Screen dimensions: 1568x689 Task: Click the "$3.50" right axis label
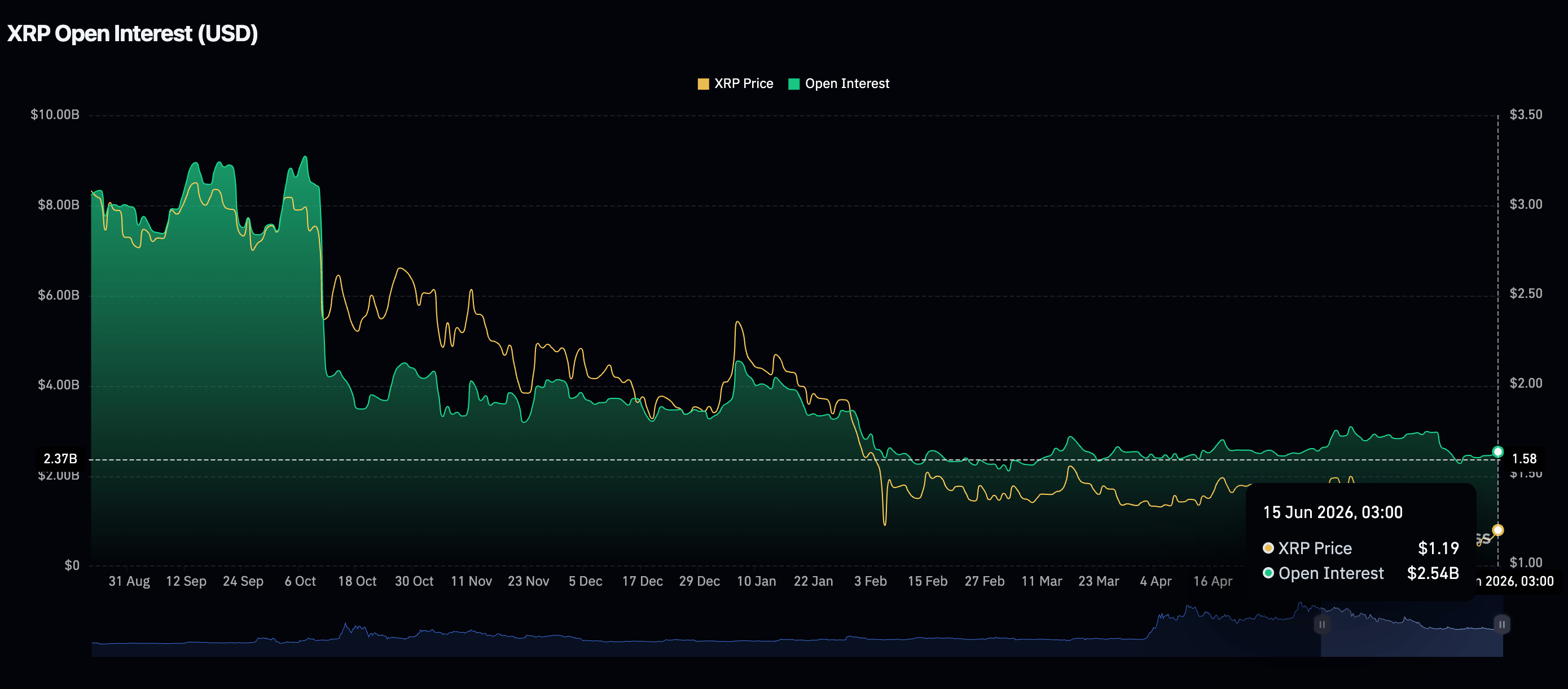tap(1526, 115)
